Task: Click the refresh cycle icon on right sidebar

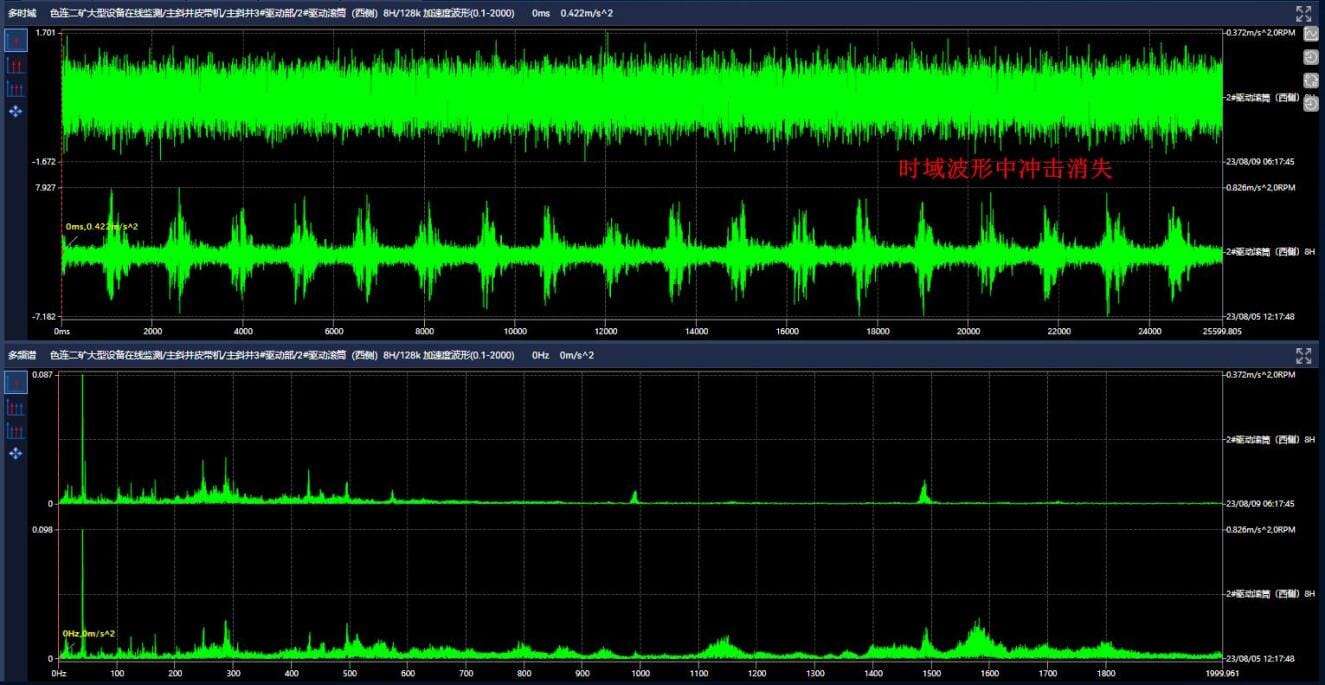Action: [1311, 80]
